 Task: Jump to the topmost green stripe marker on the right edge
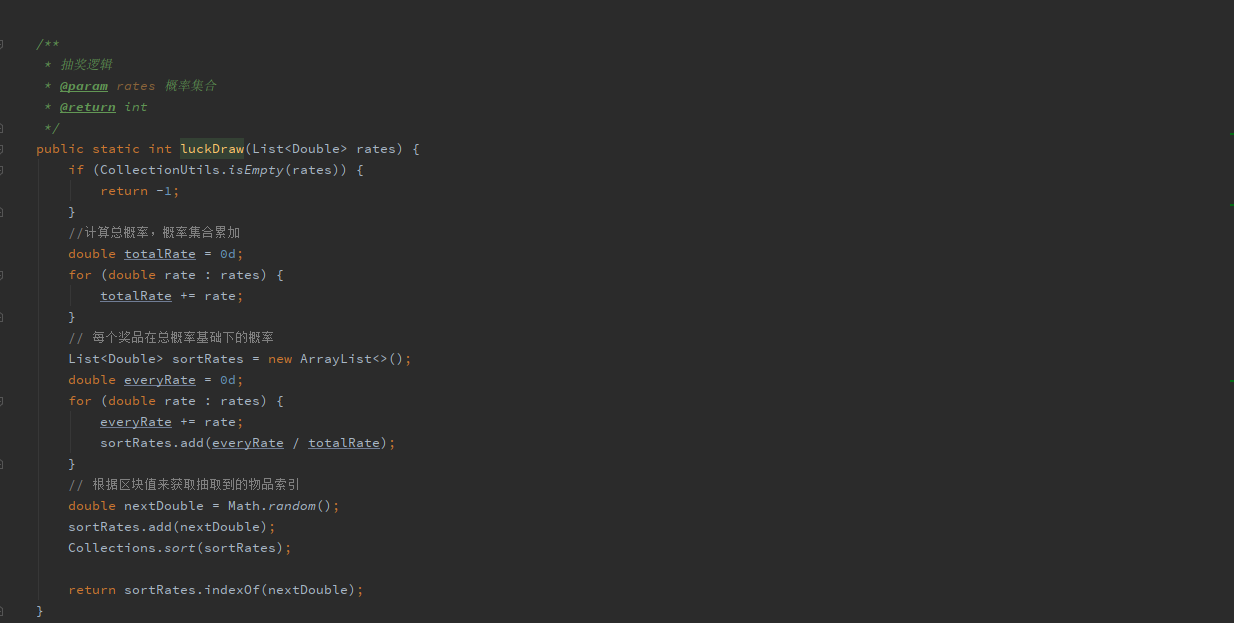click(1230, 133)
